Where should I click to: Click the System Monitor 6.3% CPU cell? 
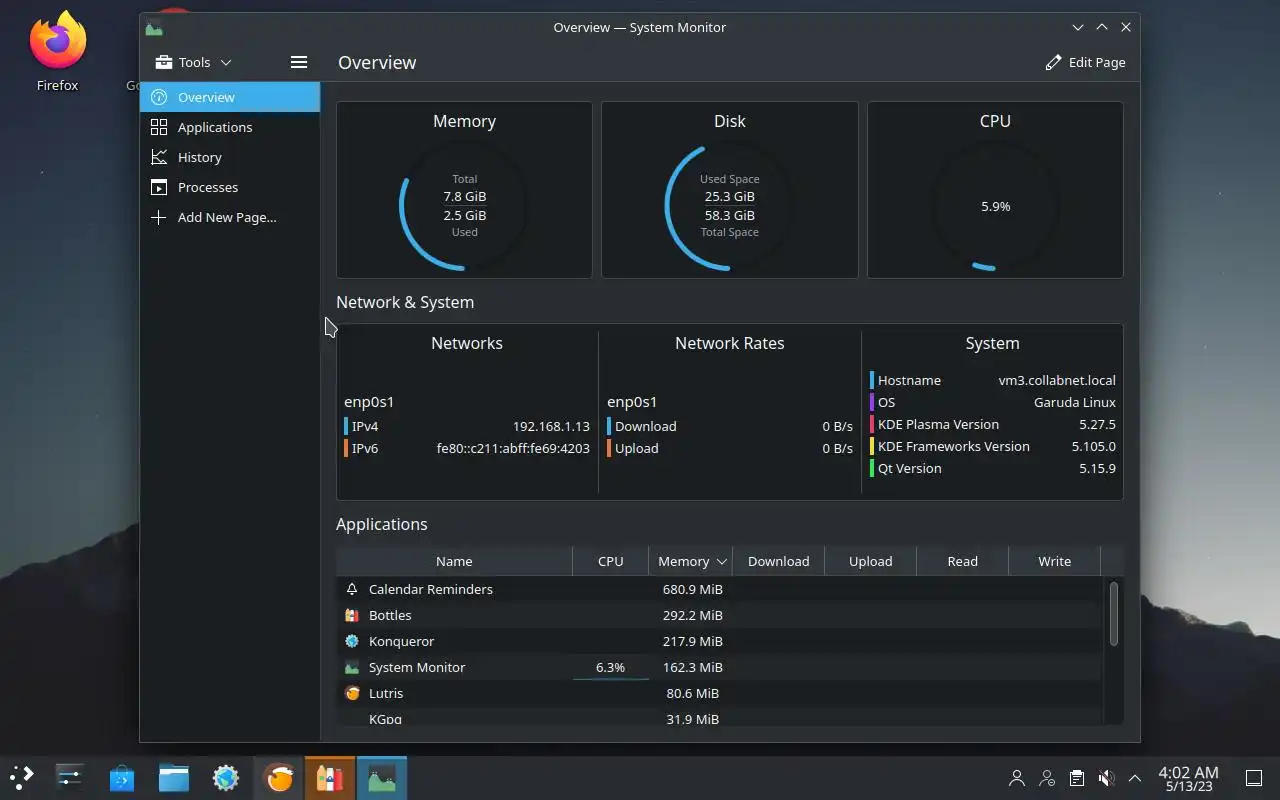(610, 667)
